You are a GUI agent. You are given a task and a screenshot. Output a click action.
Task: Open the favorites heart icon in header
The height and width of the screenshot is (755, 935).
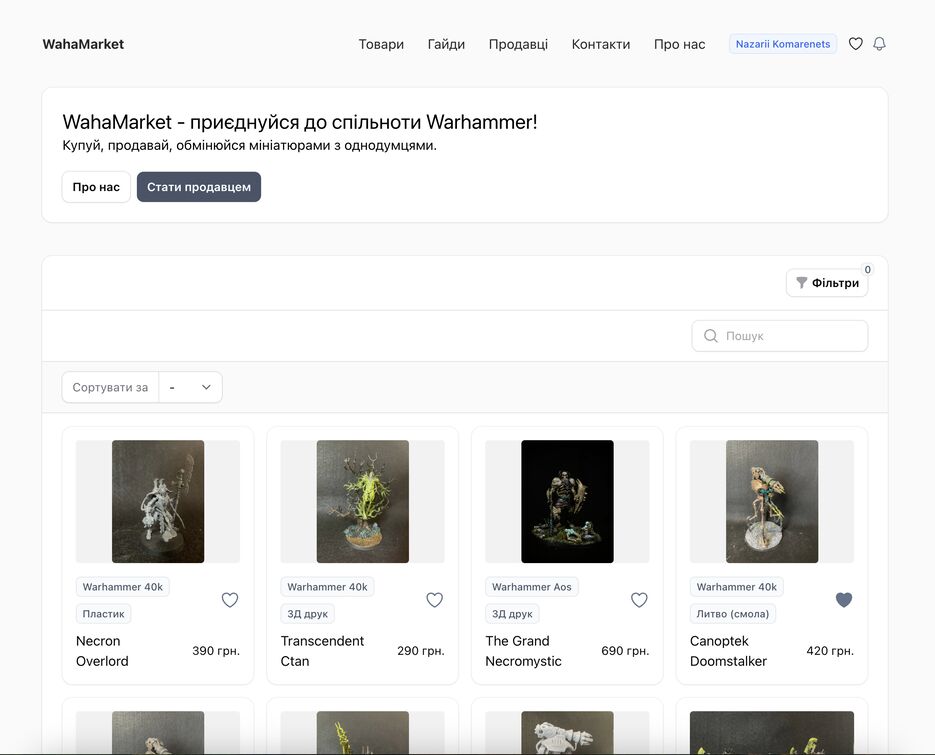[x=856, y=44]
